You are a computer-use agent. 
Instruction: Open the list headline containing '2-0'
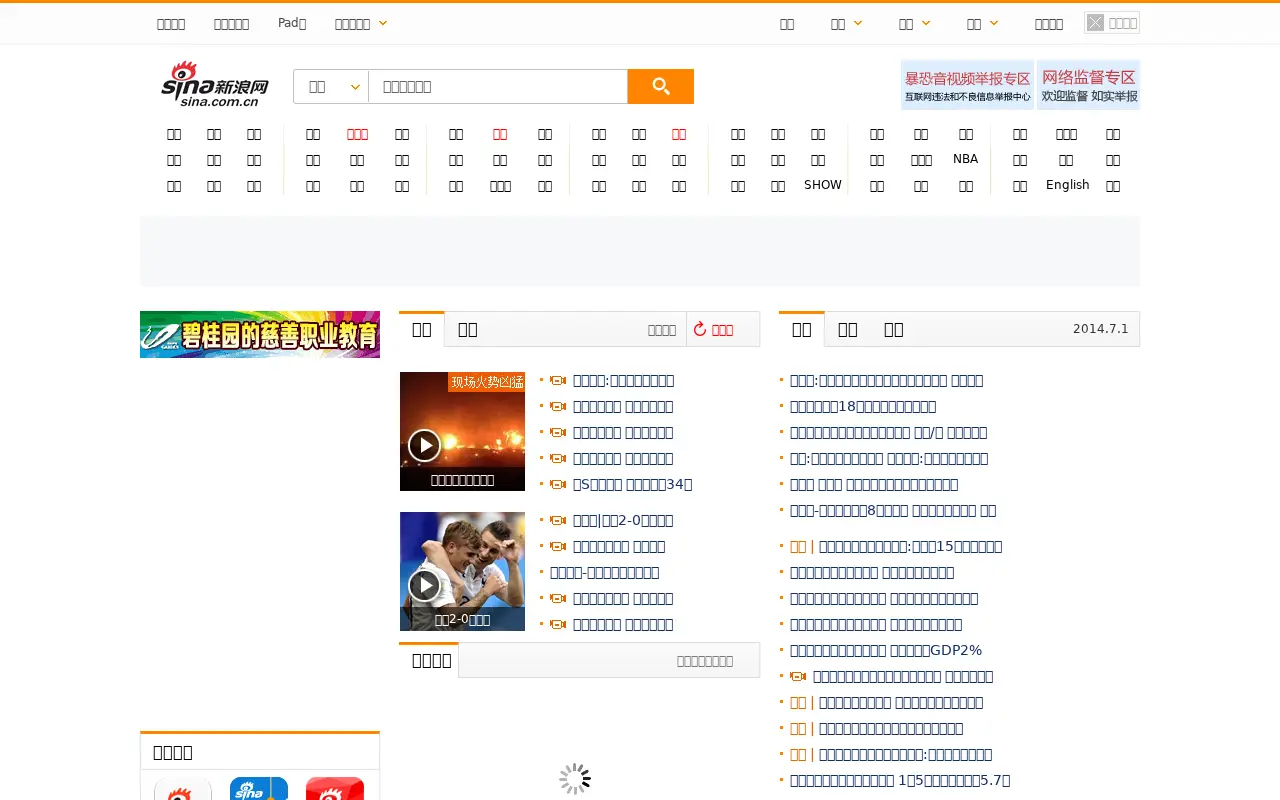coord(623,521)
